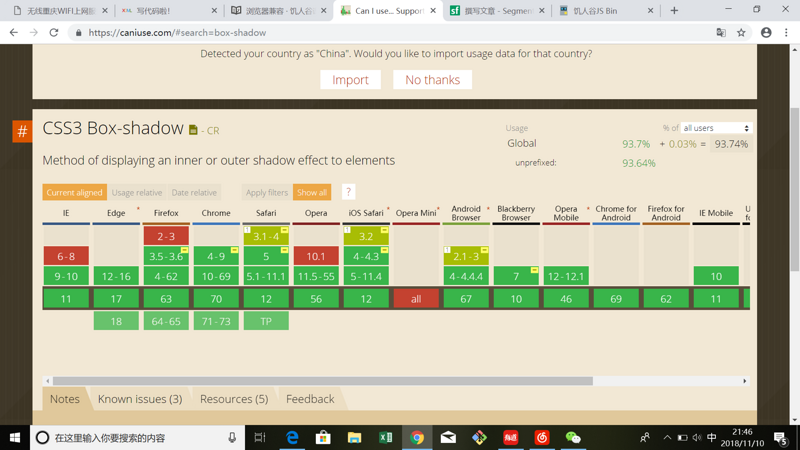Click the horizontal scrollbar under the table
The height and width of the screenshot is (450, 800).
tap(322, 381)
